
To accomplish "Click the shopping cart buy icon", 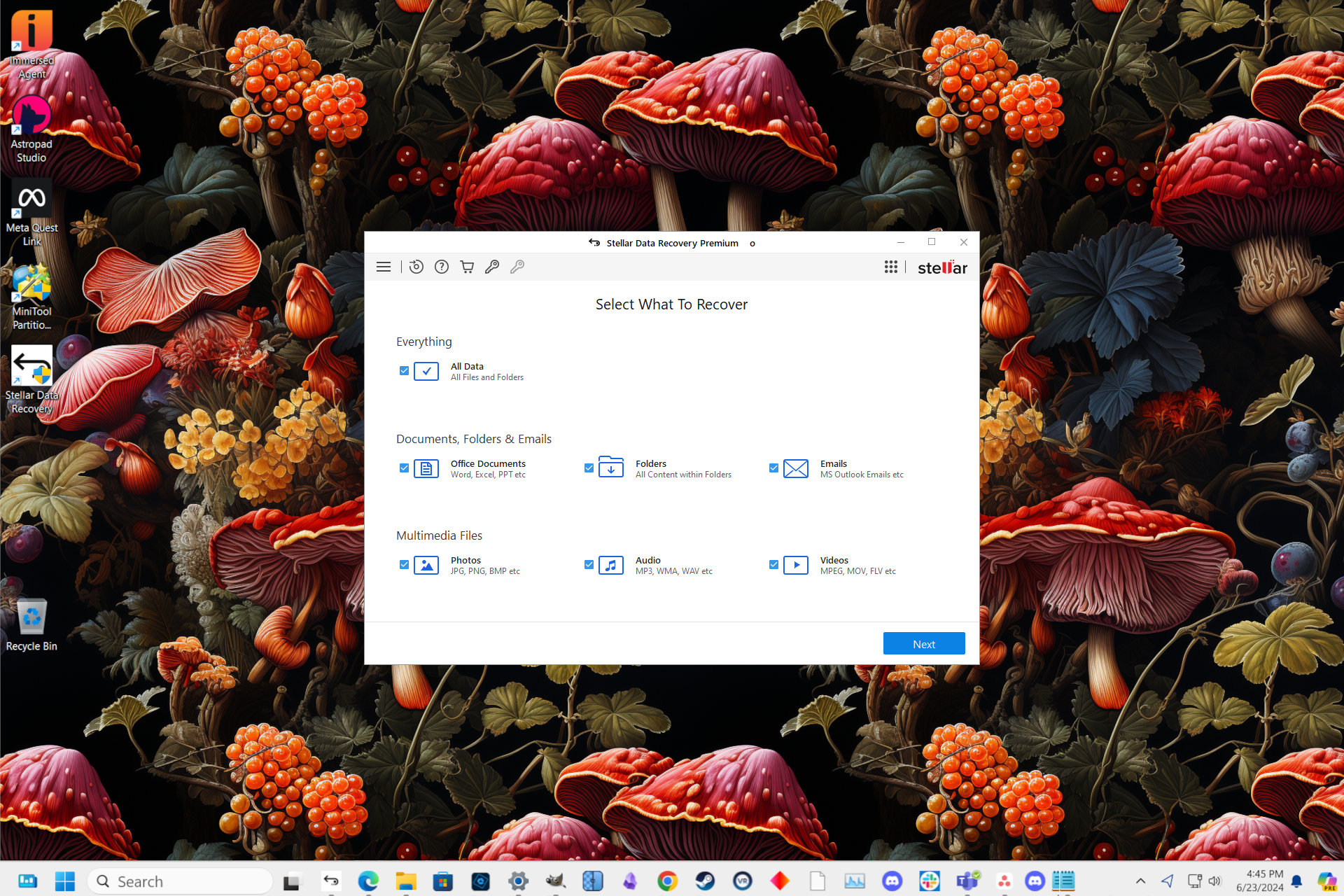I will (467, 267).
